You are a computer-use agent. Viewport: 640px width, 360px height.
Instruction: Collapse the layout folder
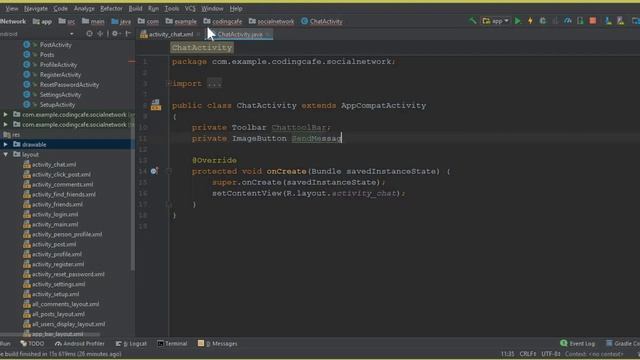pos(5,155)
